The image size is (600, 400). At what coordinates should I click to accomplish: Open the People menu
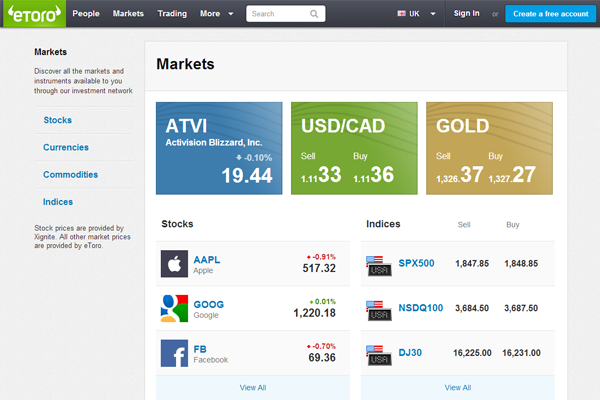pos(86,13)
